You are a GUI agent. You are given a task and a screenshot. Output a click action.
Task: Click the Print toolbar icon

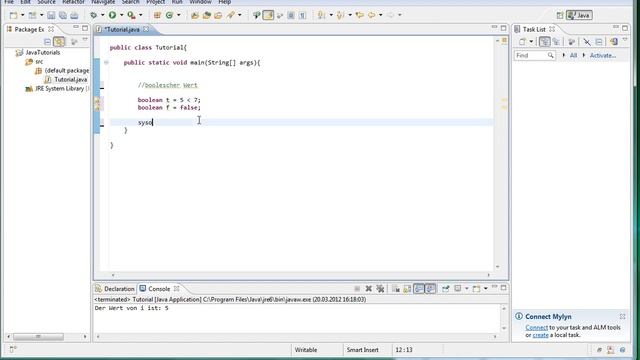coord(74,16)
